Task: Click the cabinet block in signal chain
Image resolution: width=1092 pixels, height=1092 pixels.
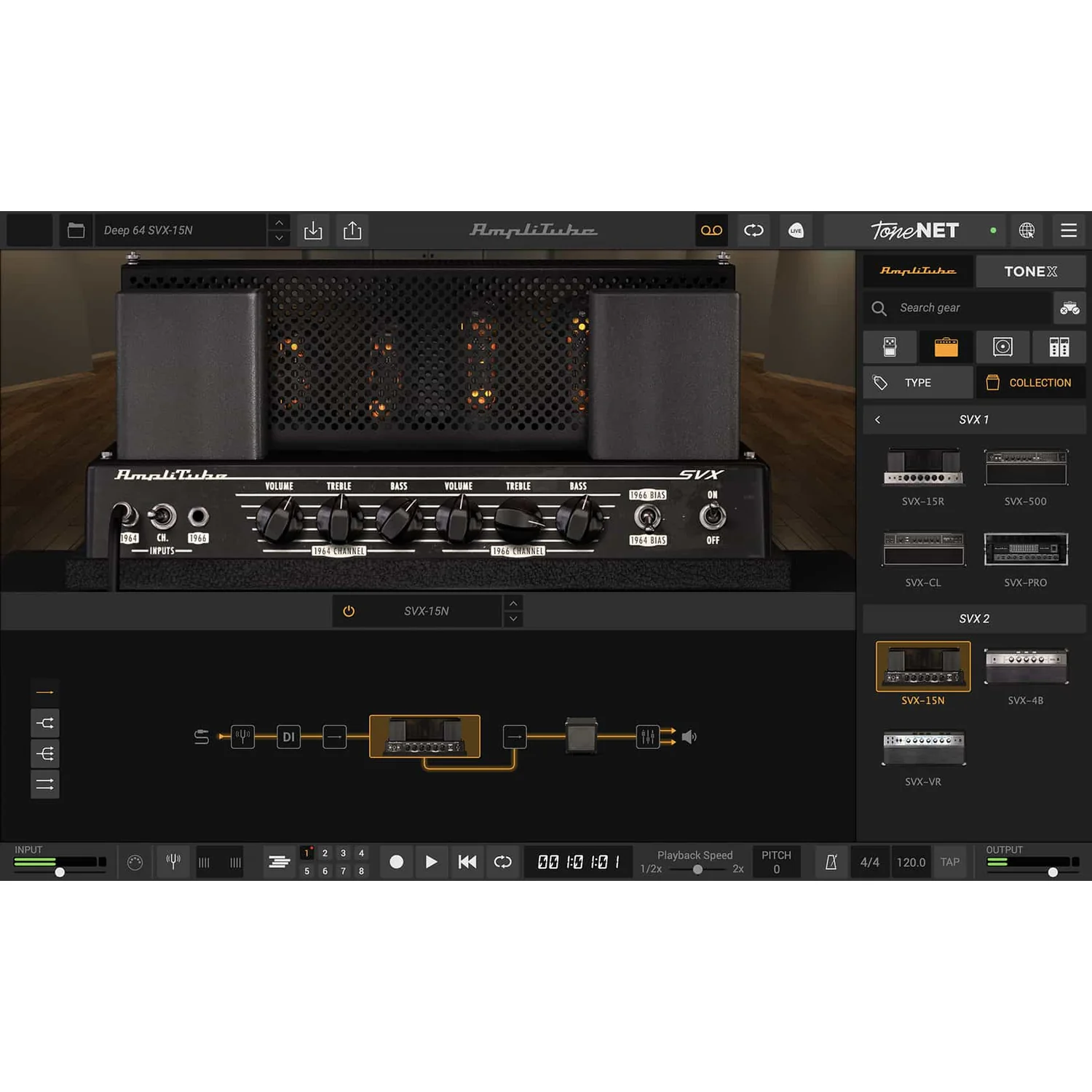Action: (581, 735)
